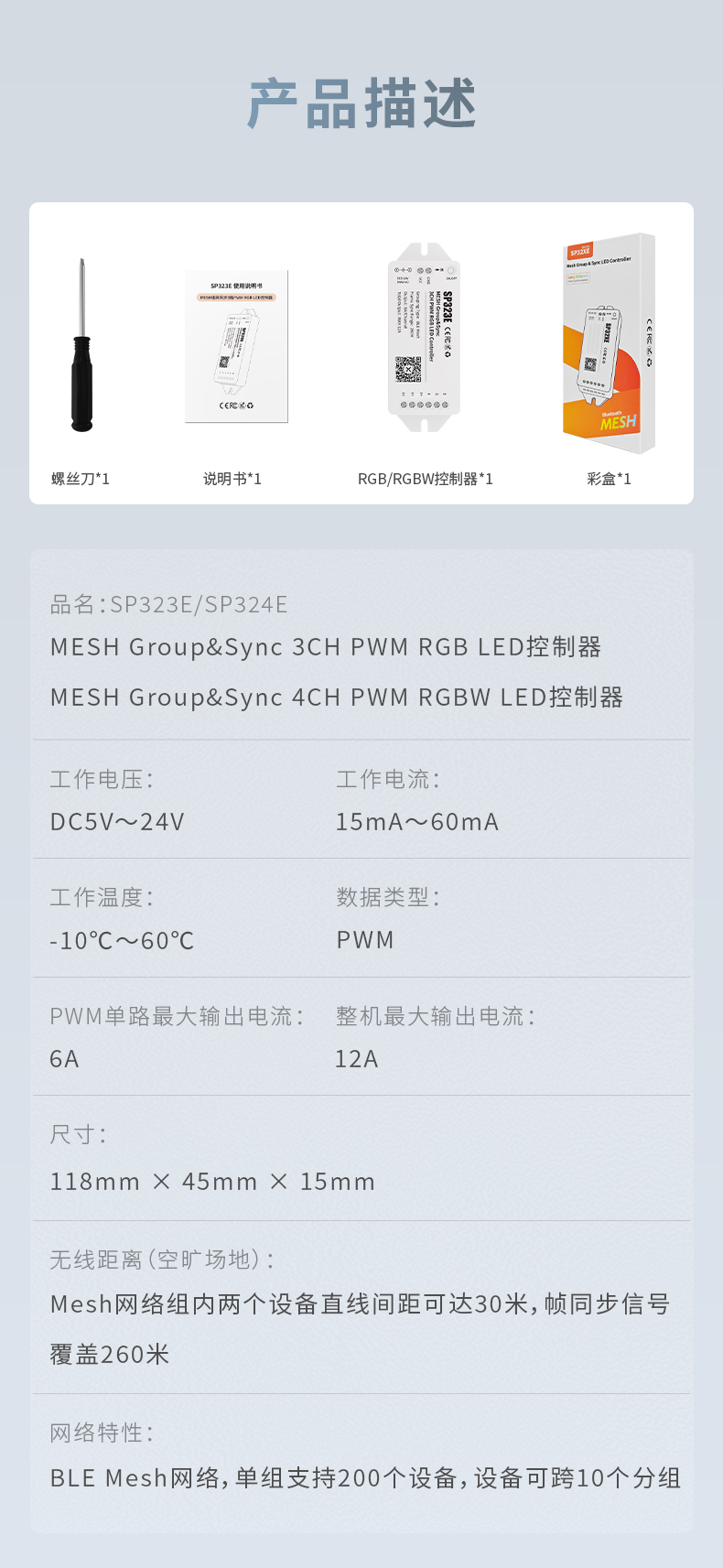Click the RGB/RGBW控制器*1 label
723x1568 pixels.
[x=425, y=479]
